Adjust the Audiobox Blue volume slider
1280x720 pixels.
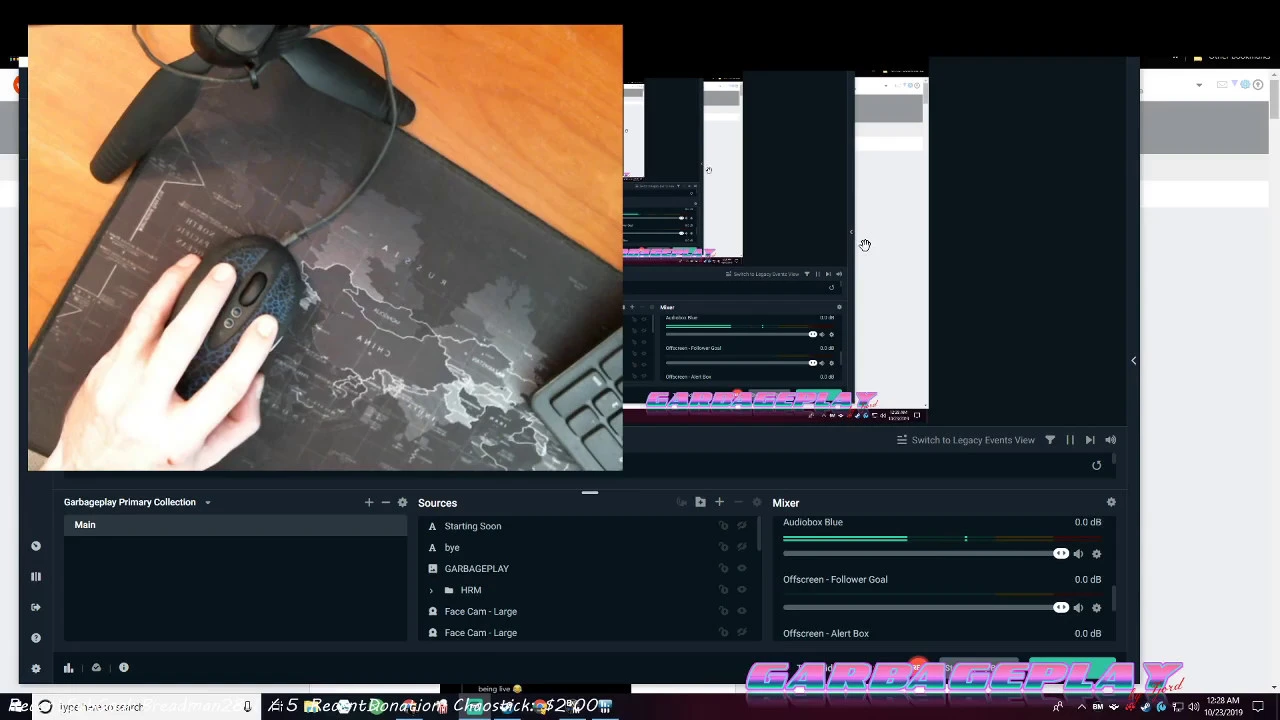pyautogui.click(x=926, y=554)
